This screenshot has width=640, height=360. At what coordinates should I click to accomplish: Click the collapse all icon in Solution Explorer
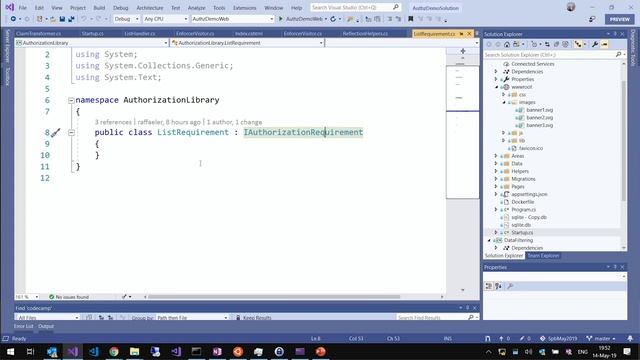(556, 44)
